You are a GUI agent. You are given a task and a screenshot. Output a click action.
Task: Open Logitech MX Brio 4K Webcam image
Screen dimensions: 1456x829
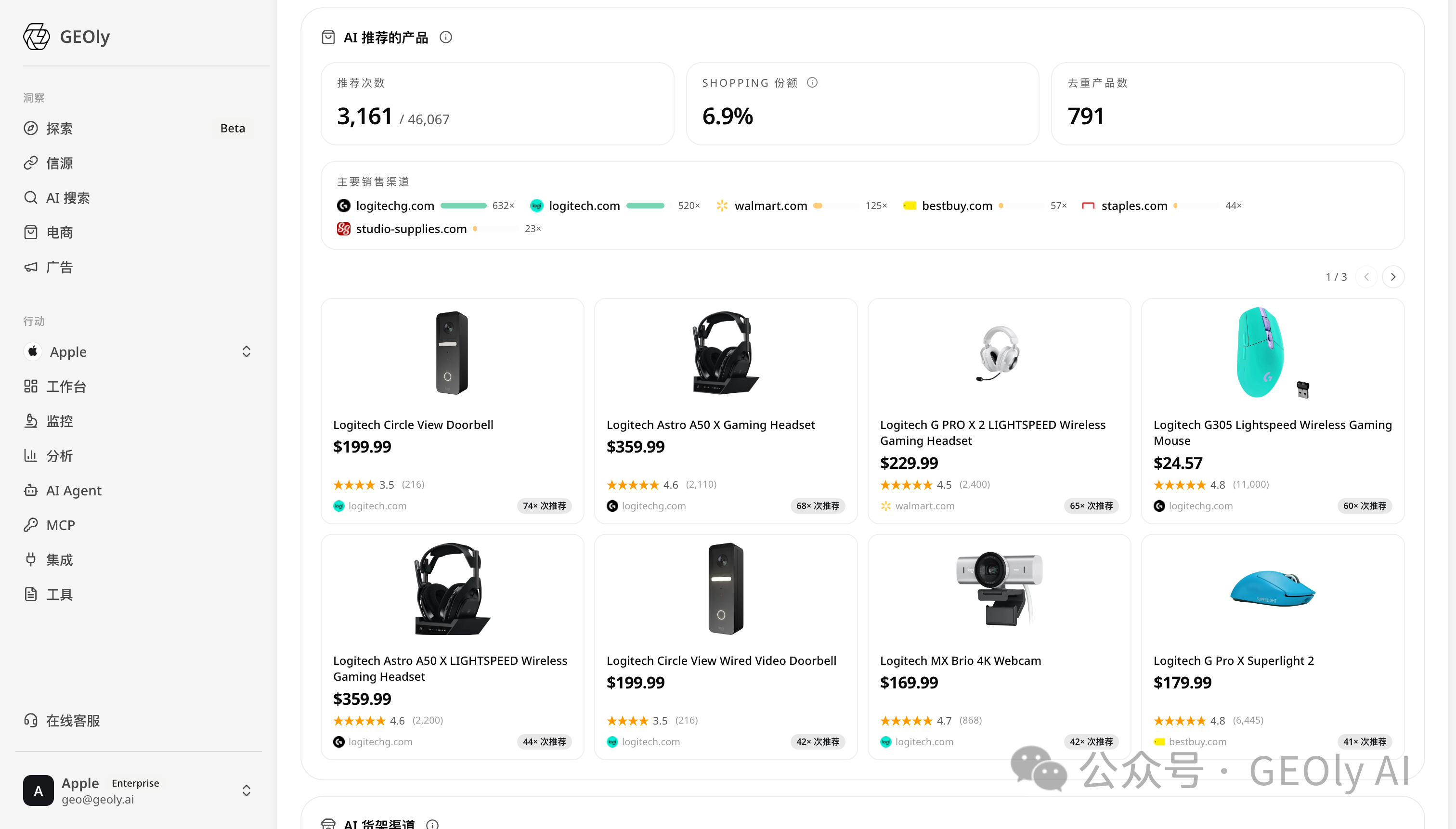999,589
